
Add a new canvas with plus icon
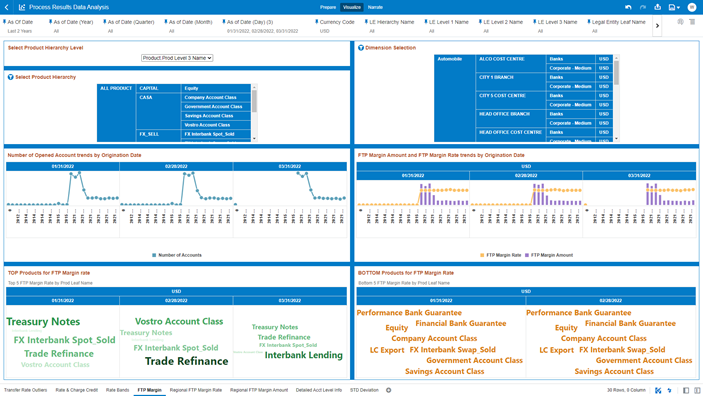(389, 390)
